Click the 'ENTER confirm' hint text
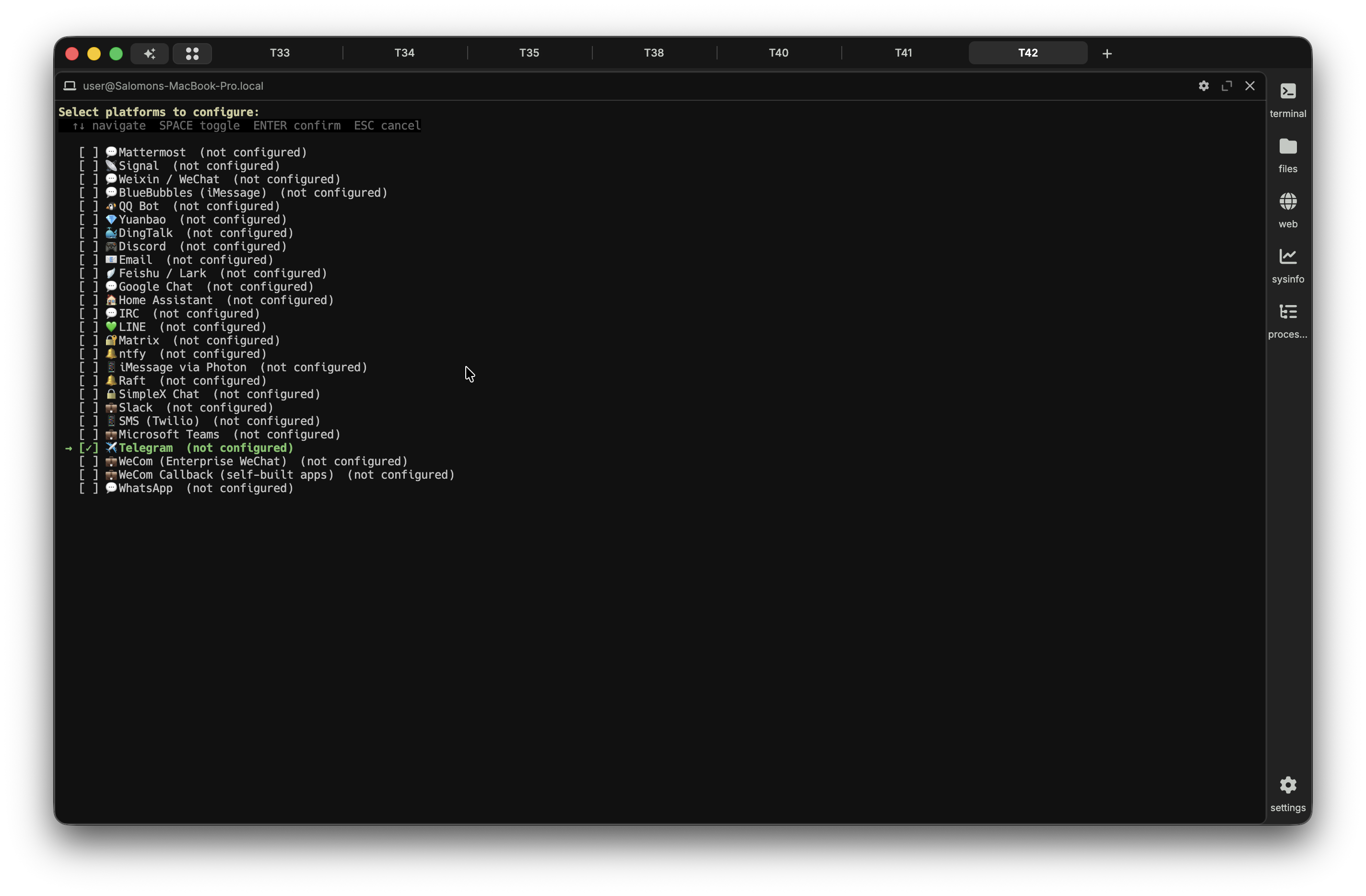Viewport: 1366px width, 896px height. (x=297, y=126)
